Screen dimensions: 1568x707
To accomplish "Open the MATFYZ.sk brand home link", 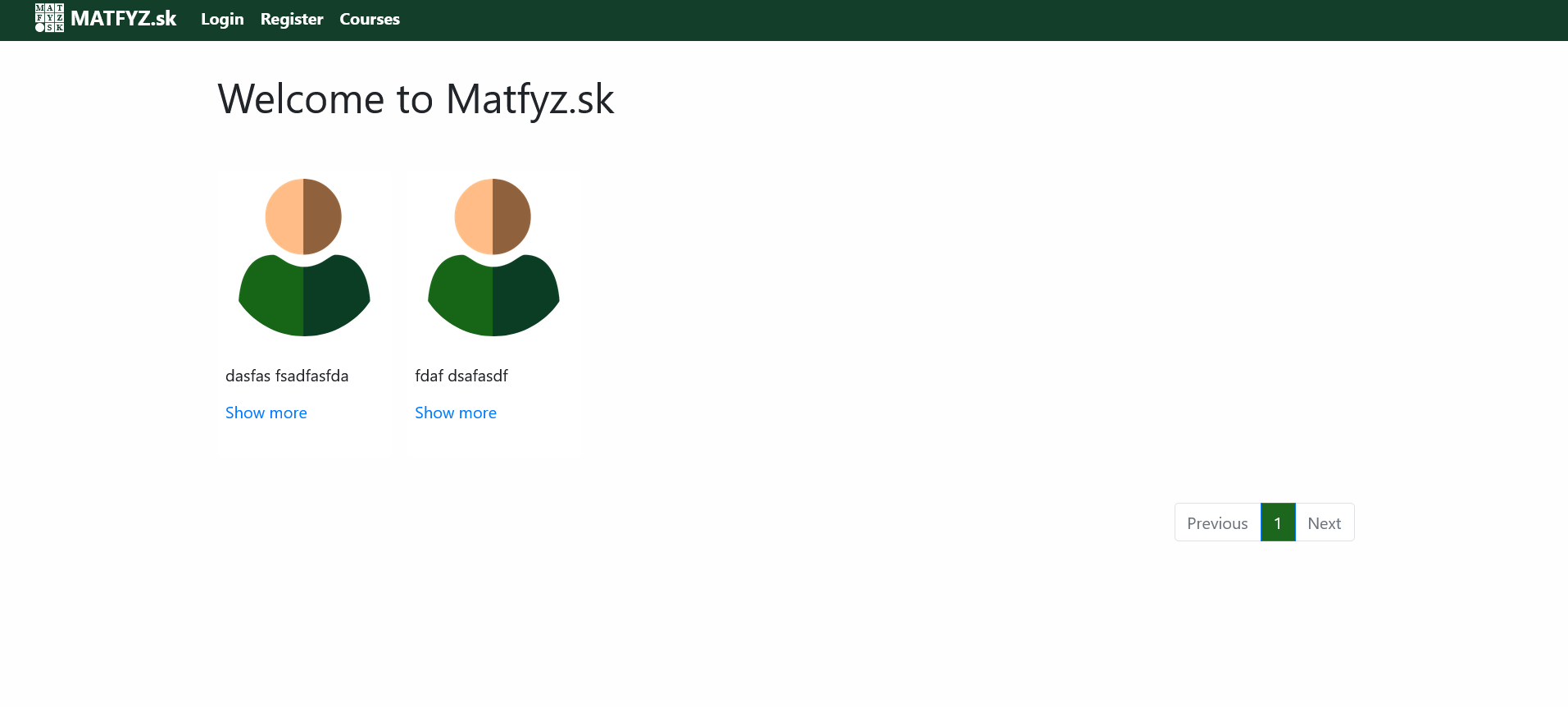I will click(x=106, y=19).
